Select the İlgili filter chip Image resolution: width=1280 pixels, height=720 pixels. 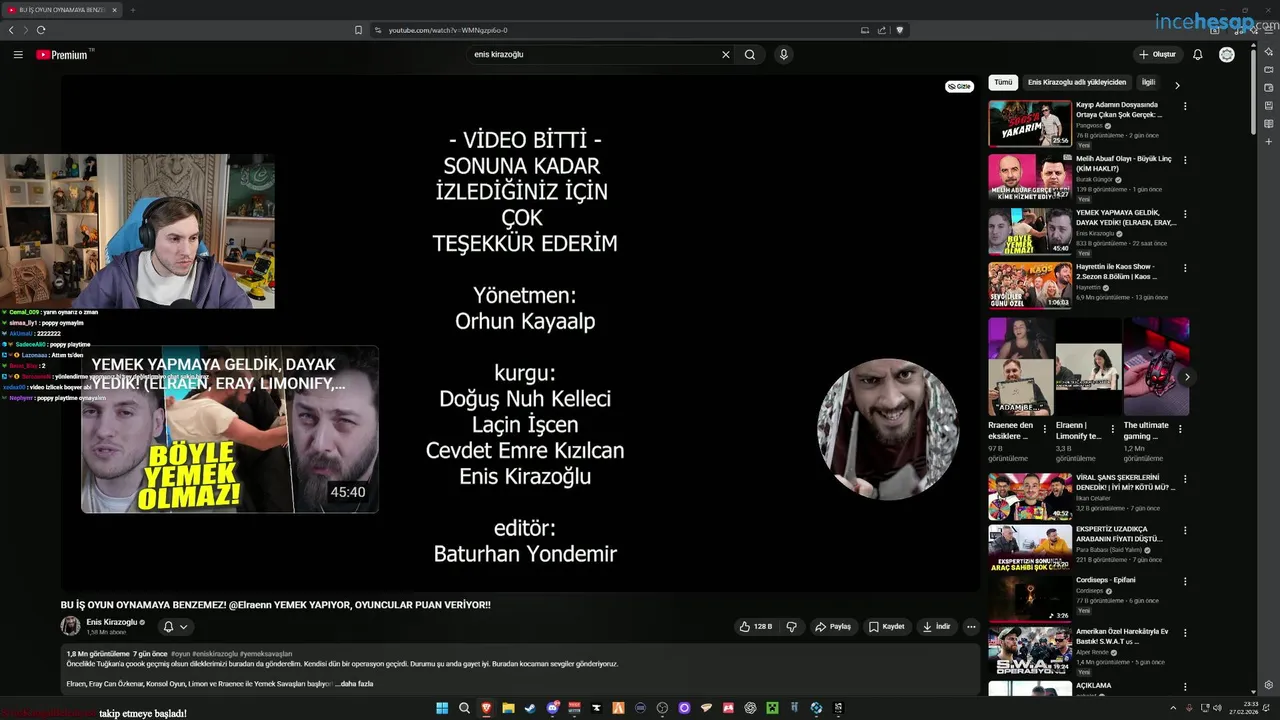coord(1148,82)
